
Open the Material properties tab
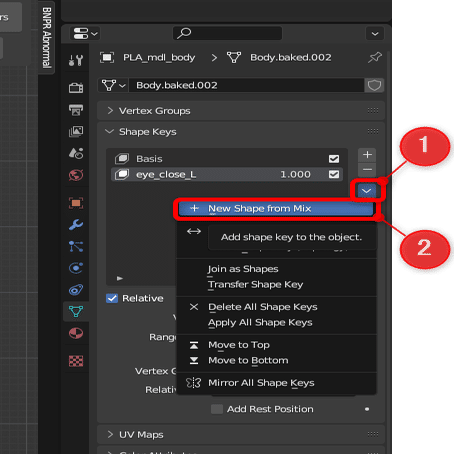point(76,333)
